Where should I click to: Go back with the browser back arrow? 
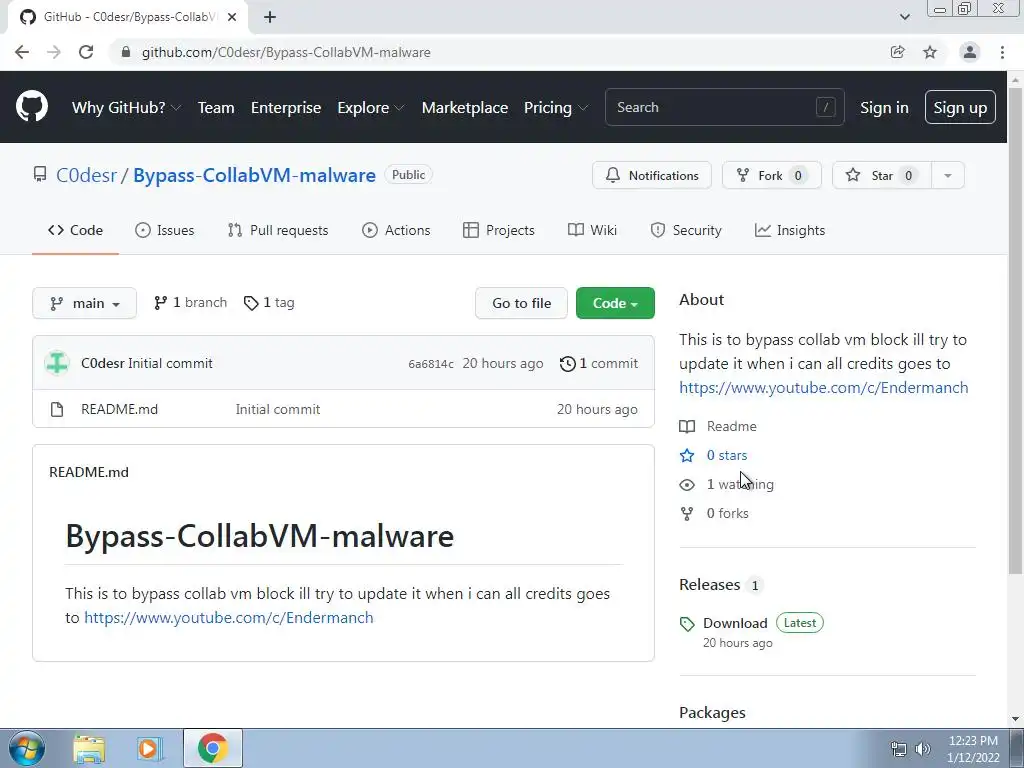22,52
